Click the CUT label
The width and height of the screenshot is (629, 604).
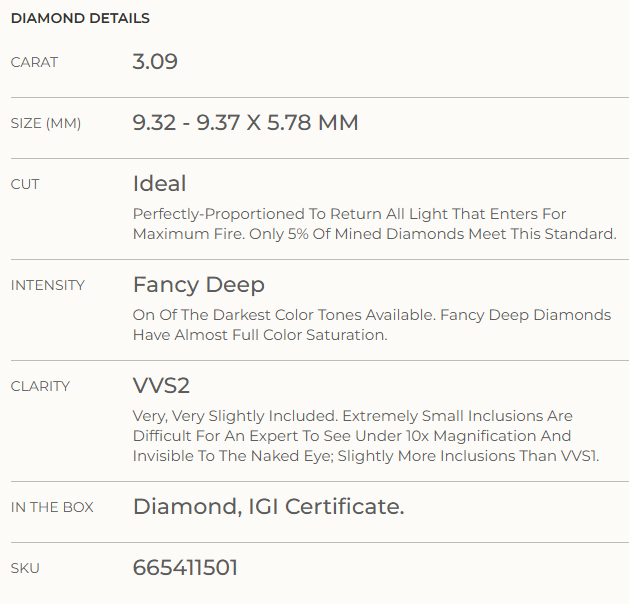pyautogui.click(x=25, y=184)
